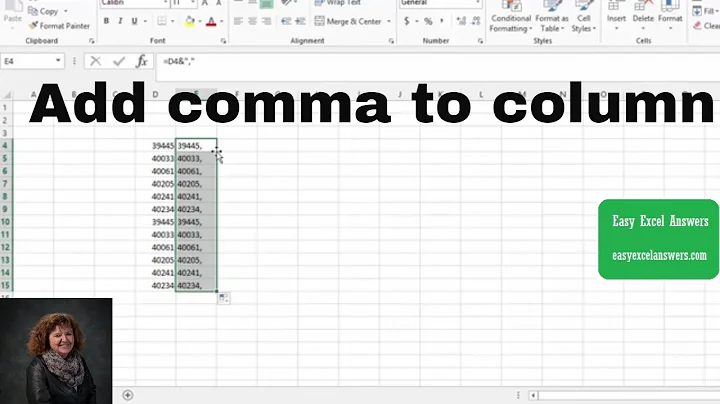Click Merge & Center button
Viewport: 720px width, 404px height.
348,21
